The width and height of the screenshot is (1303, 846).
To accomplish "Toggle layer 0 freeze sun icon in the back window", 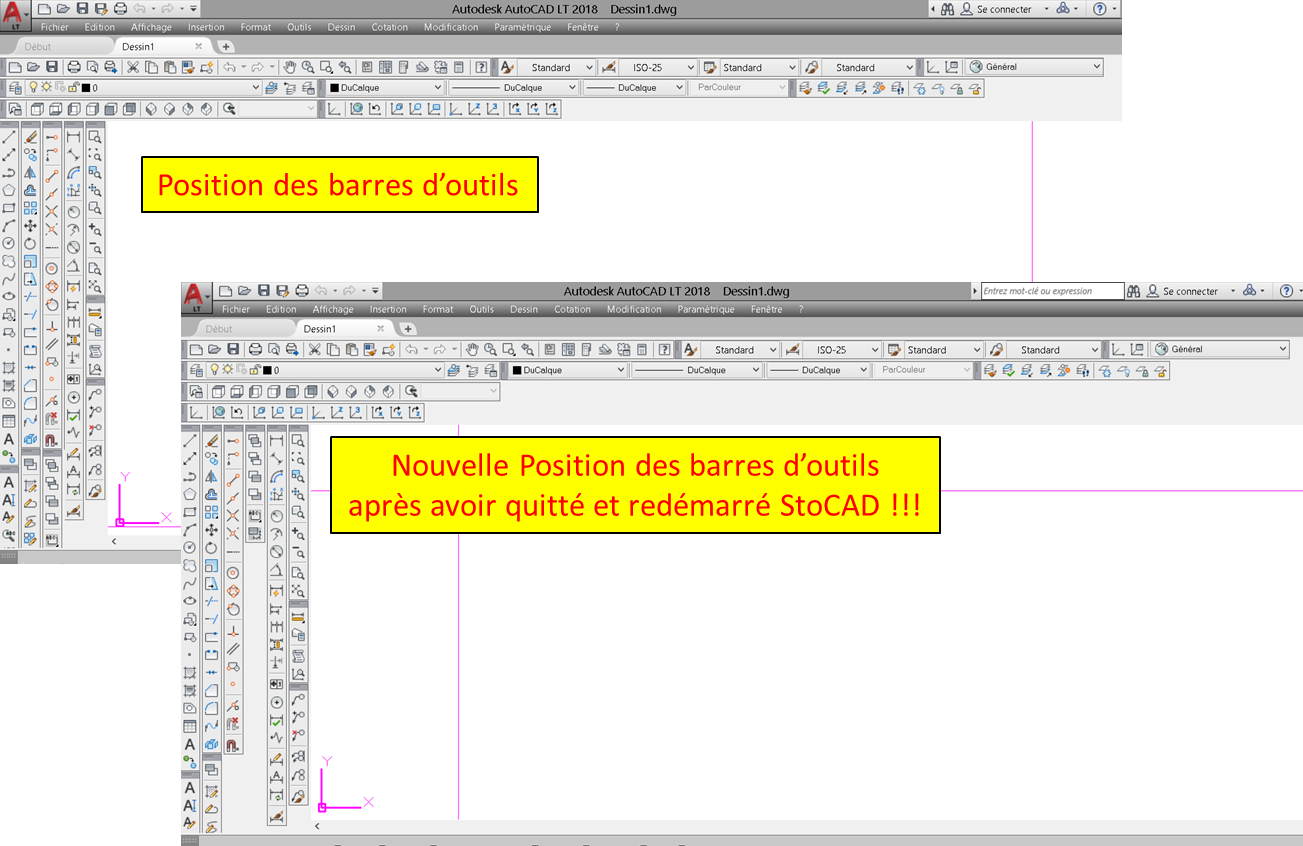I will coord(45,88).
